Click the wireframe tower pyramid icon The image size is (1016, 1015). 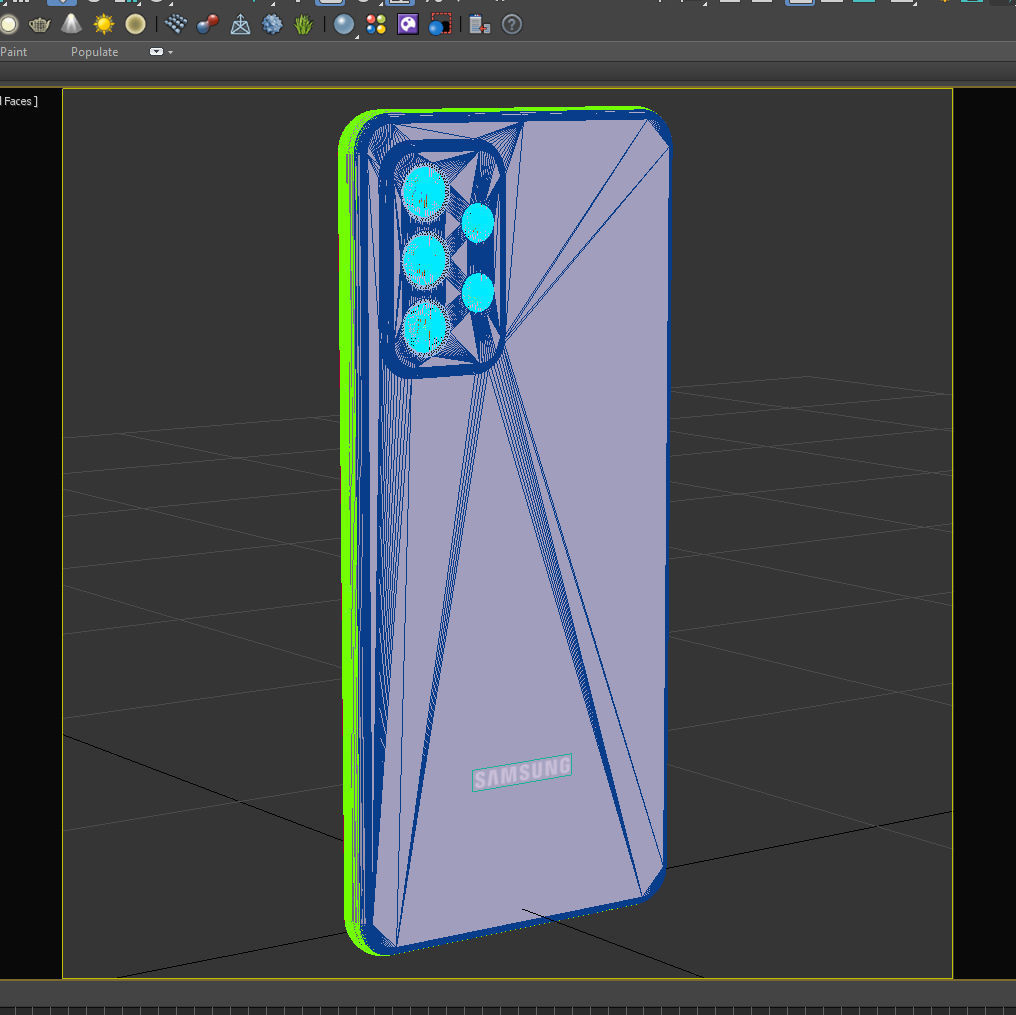coord(240,25)
